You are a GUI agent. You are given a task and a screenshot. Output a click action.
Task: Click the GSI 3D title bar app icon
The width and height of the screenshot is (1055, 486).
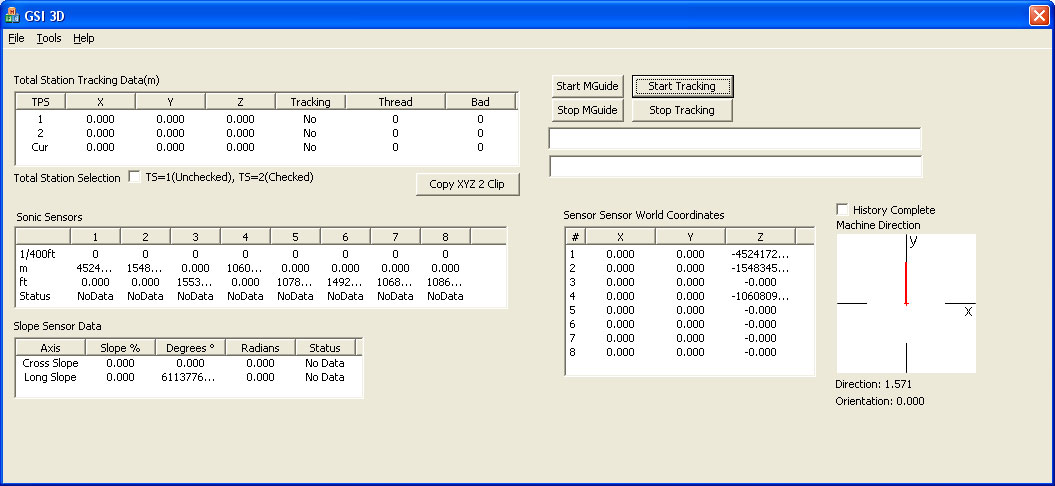11,15
